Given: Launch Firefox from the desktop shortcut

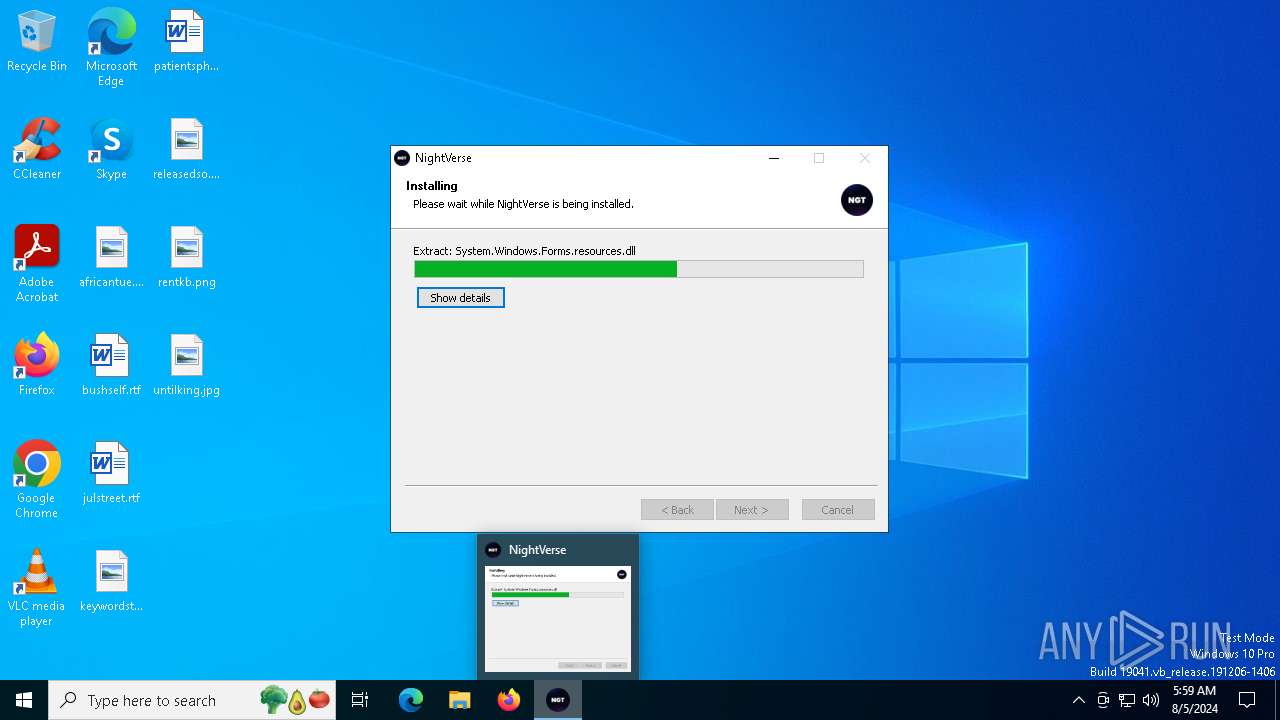Looking at the screenshot, I should (x=37, y=365).
